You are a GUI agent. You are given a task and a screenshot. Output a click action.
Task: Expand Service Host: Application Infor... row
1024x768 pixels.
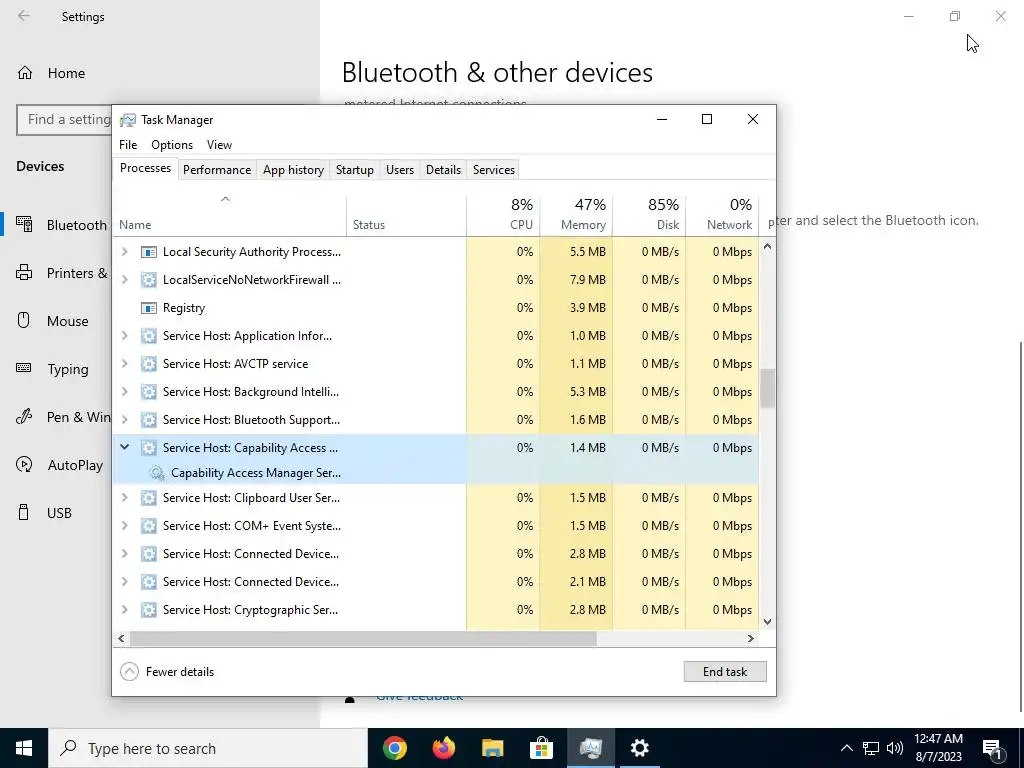(125, 336)
